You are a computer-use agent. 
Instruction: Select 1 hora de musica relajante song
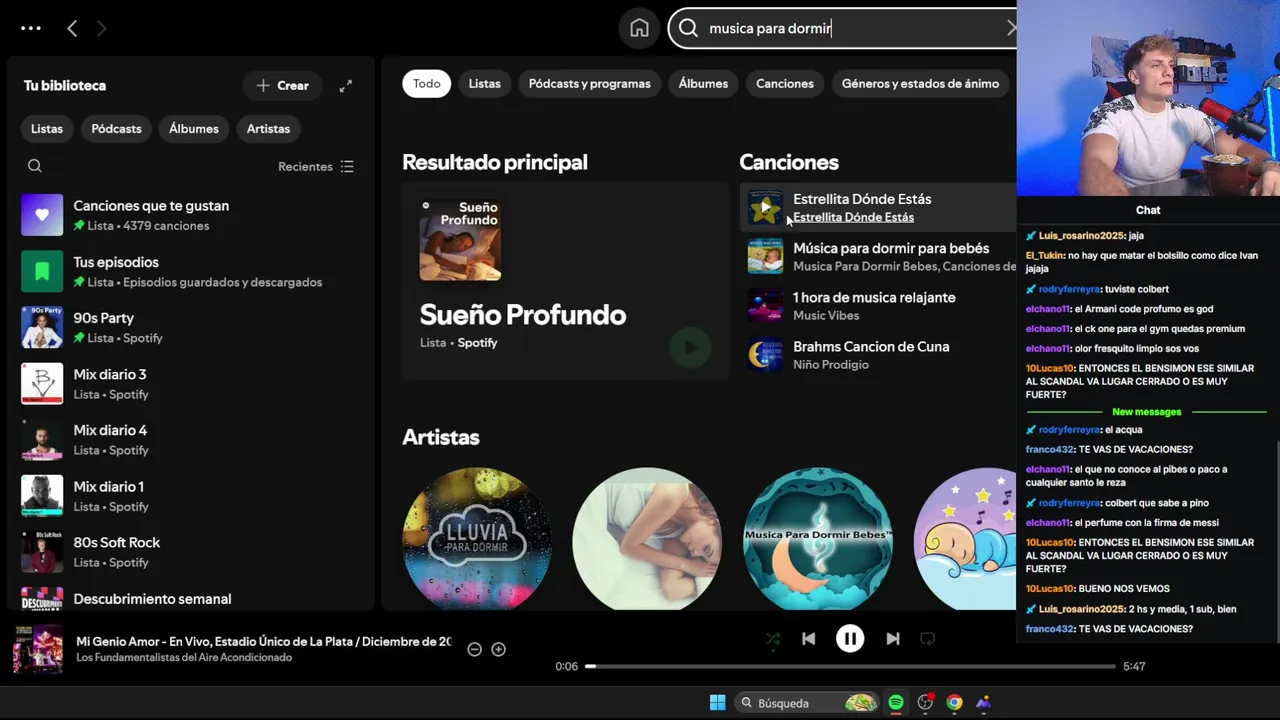(878, 306)
